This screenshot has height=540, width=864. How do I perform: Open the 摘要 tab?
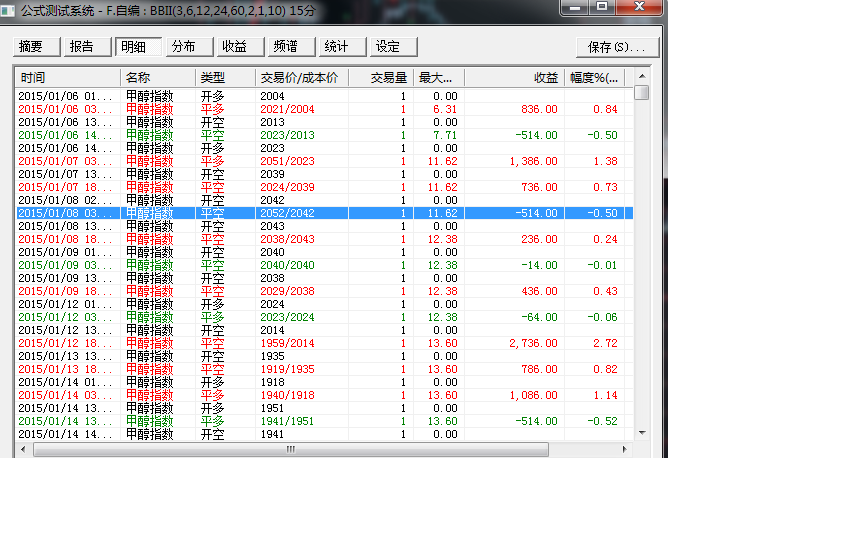pos(37,47)
